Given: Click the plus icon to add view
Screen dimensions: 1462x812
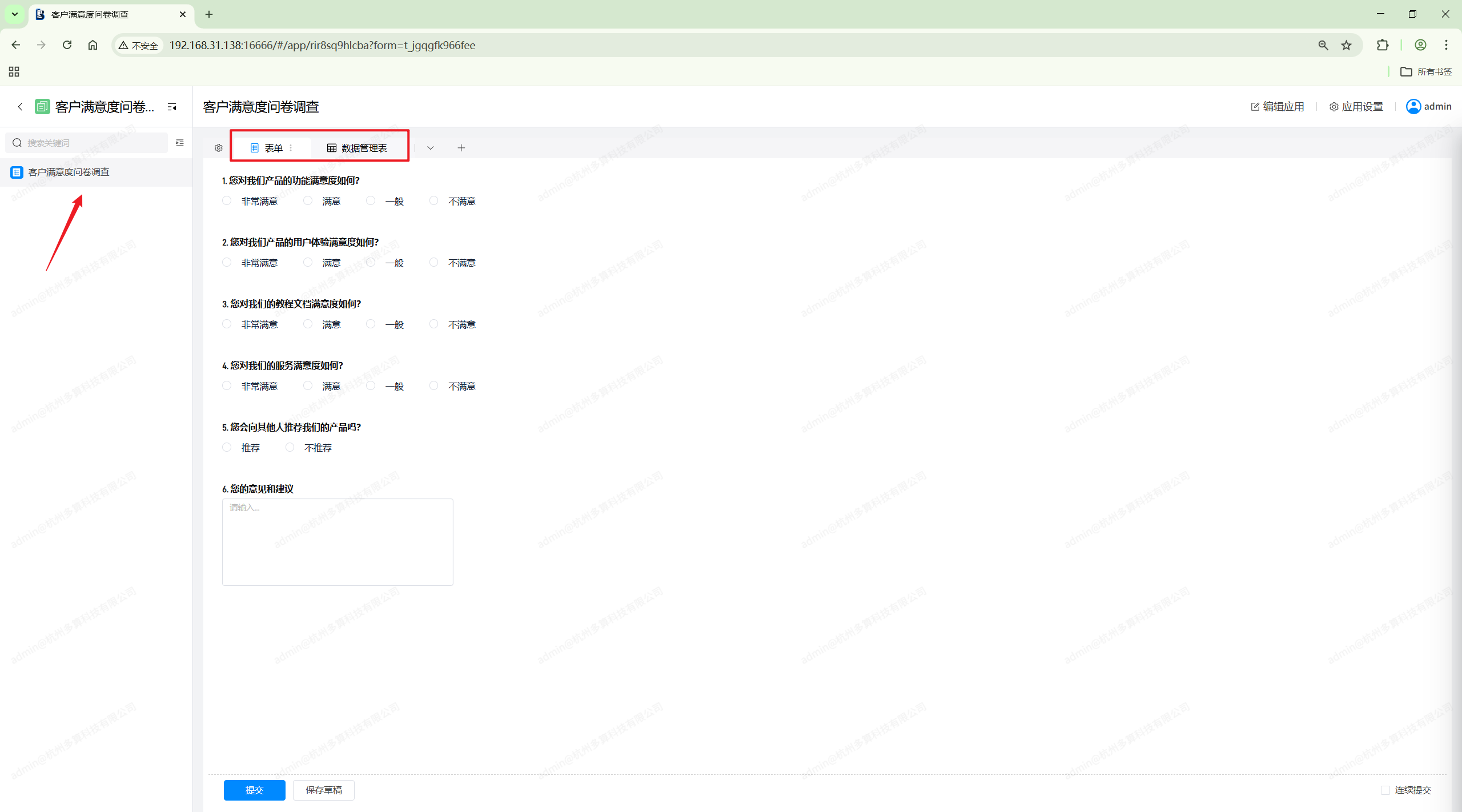Looking at the screenshot, I should [x=461, y=148].
